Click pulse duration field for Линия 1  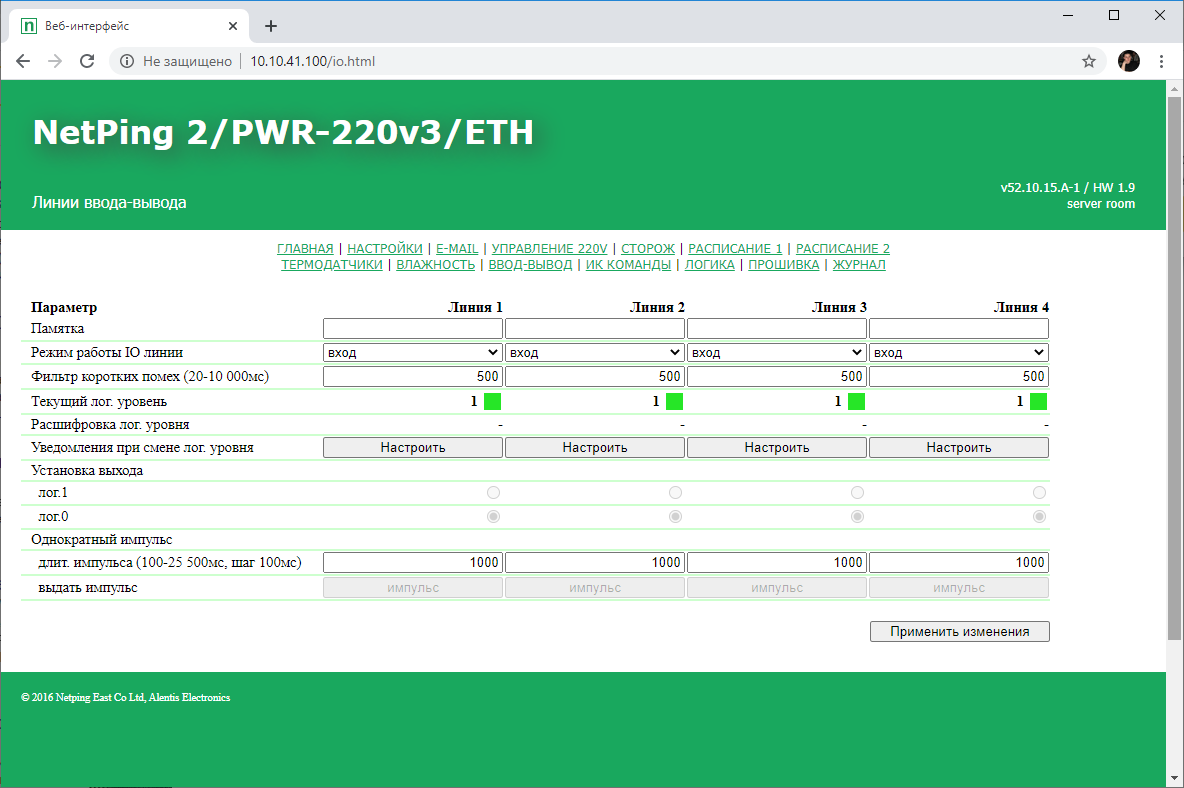(413, 562)
